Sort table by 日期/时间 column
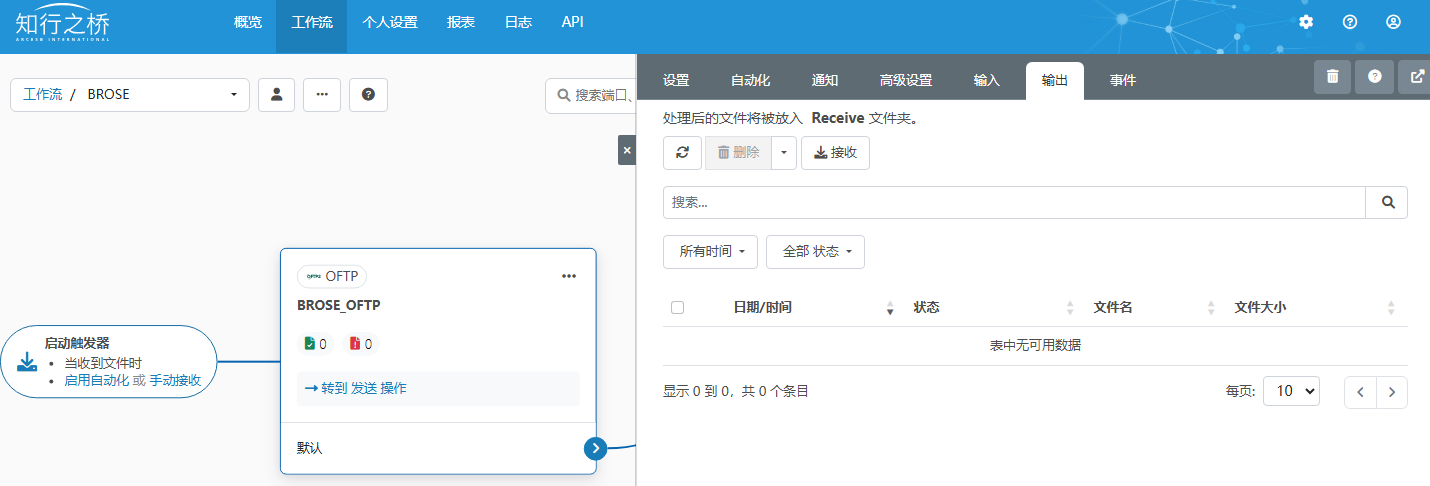 point(762,308)
